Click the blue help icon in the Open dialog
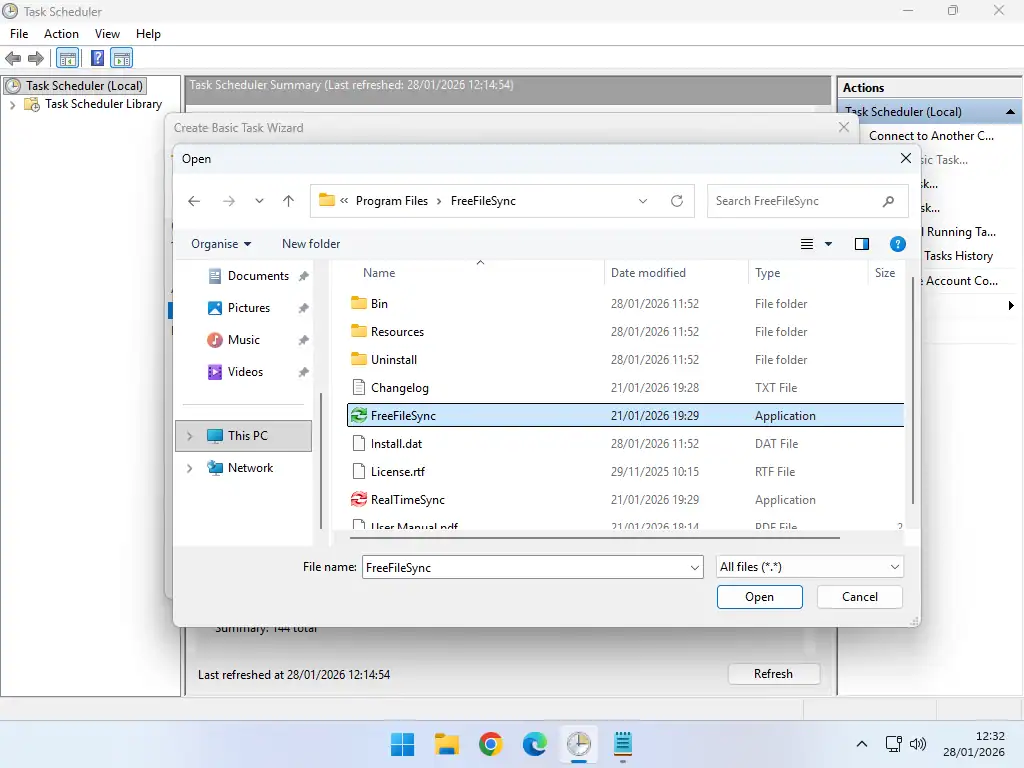1024x768 pixels. click(x=897, y=243)
